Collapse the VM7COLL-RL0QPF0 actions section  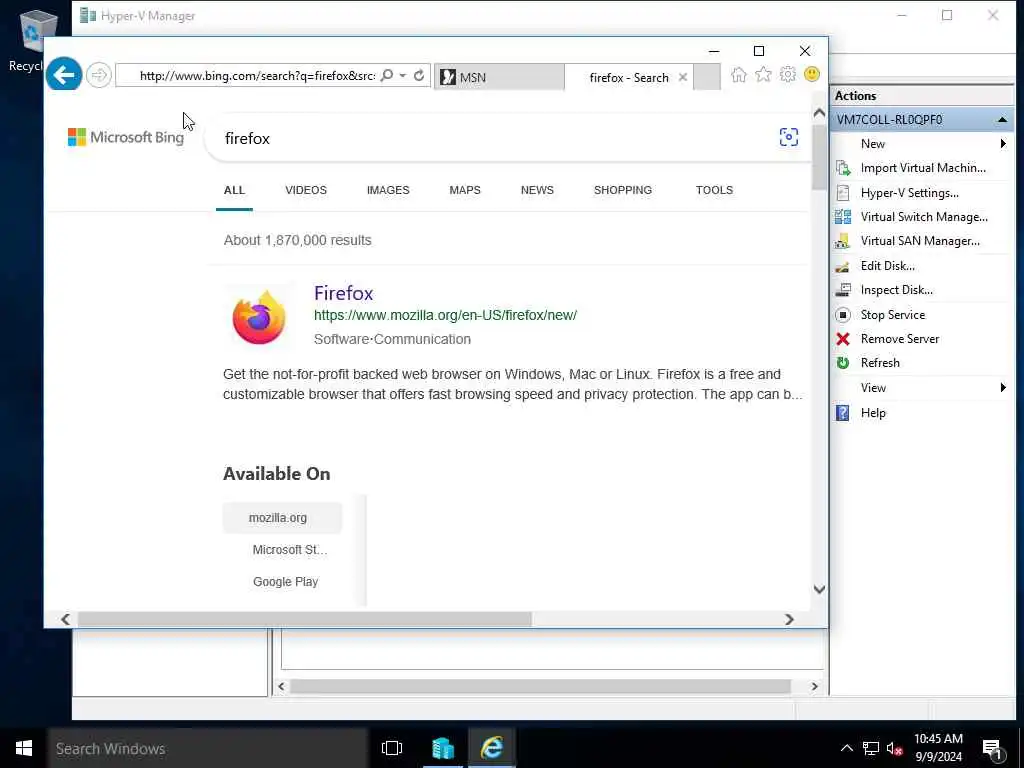pos(1002,120)
